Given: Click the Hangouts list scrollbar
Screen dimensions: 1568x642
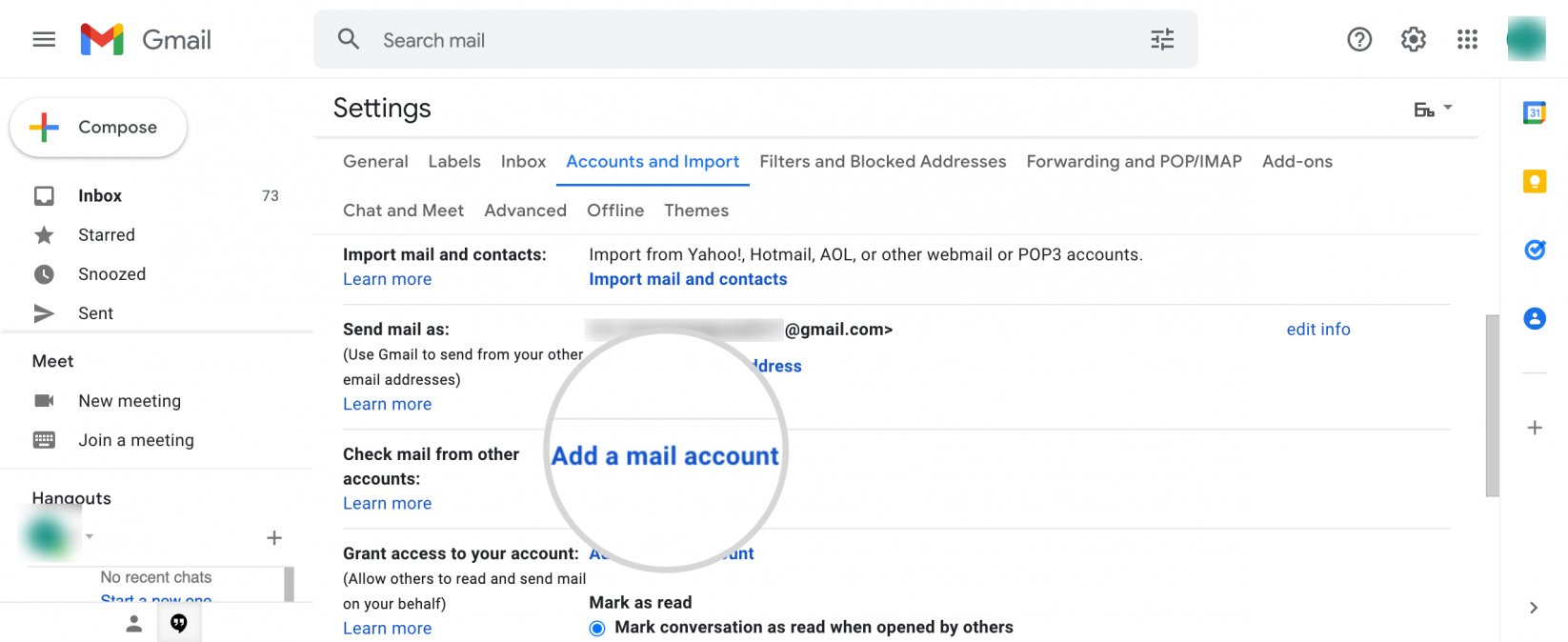Looking at the screenshot, I should [x=289, y=584].
